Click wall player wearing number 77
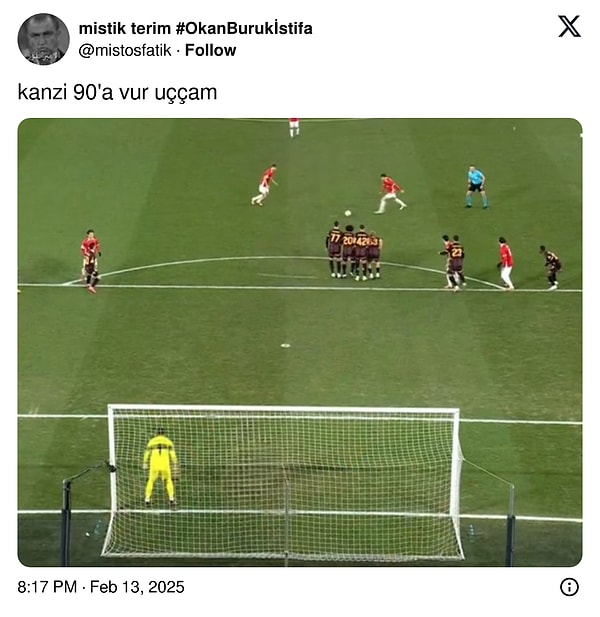Screen dimensions: 600x617 click(x=335, y=249)
